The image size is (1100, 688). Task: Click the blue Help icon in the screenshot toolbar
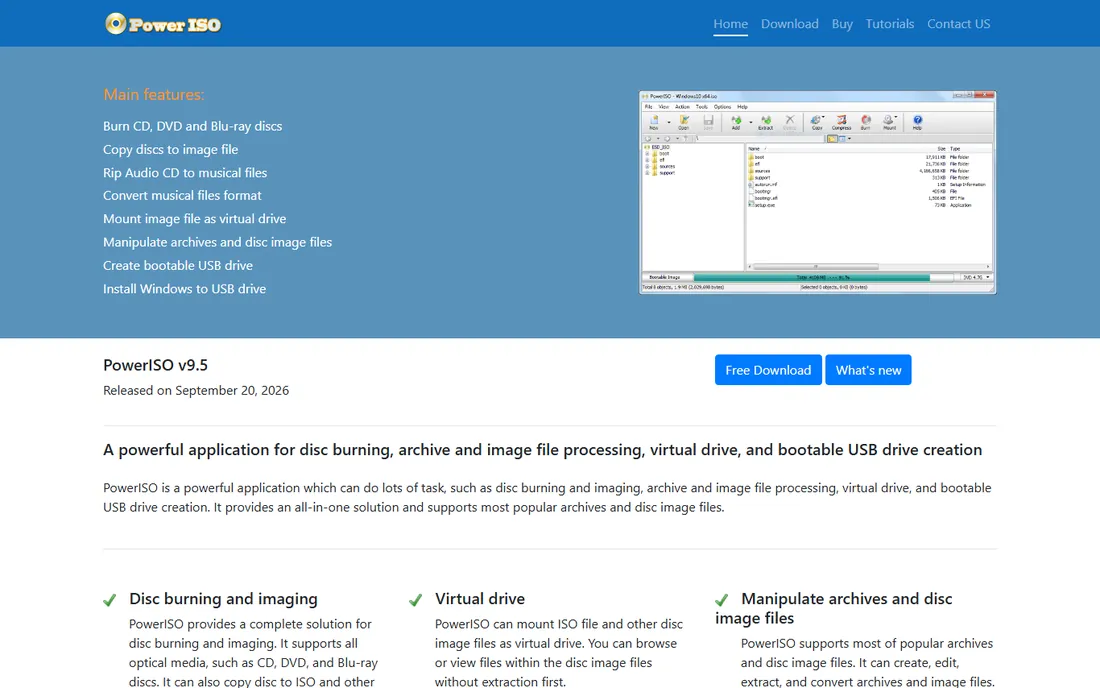coord(918,122)
